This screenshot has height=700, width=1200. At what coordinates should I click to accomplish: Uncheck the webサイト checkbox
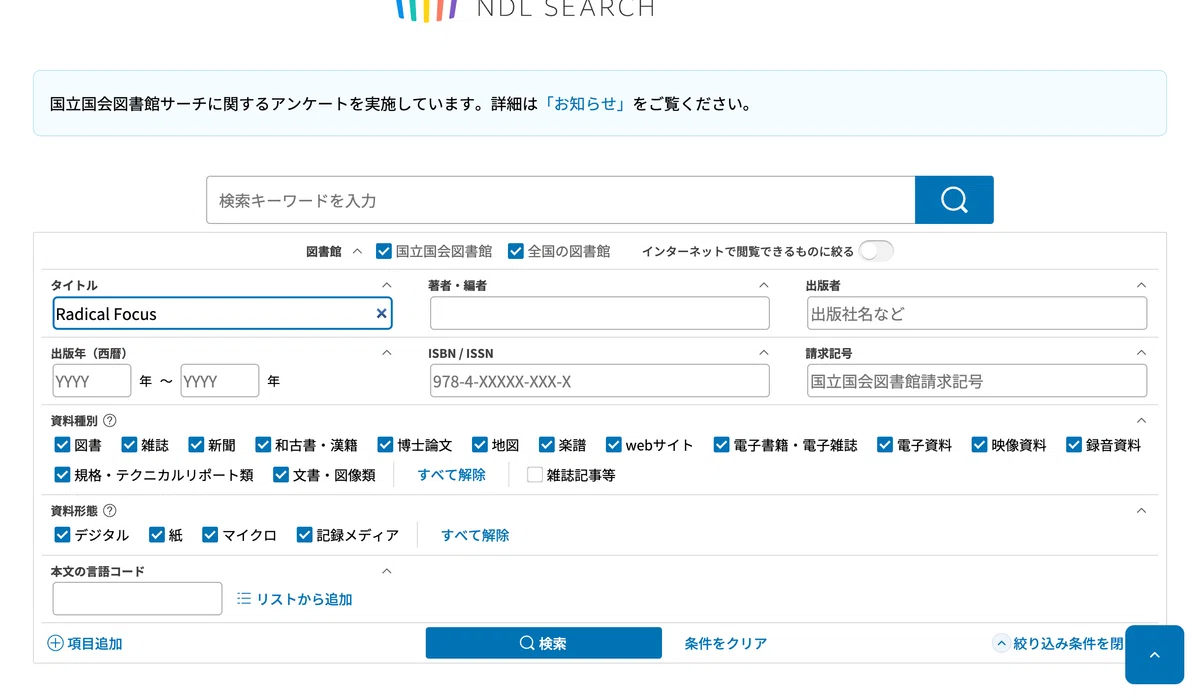click(614, 445)
